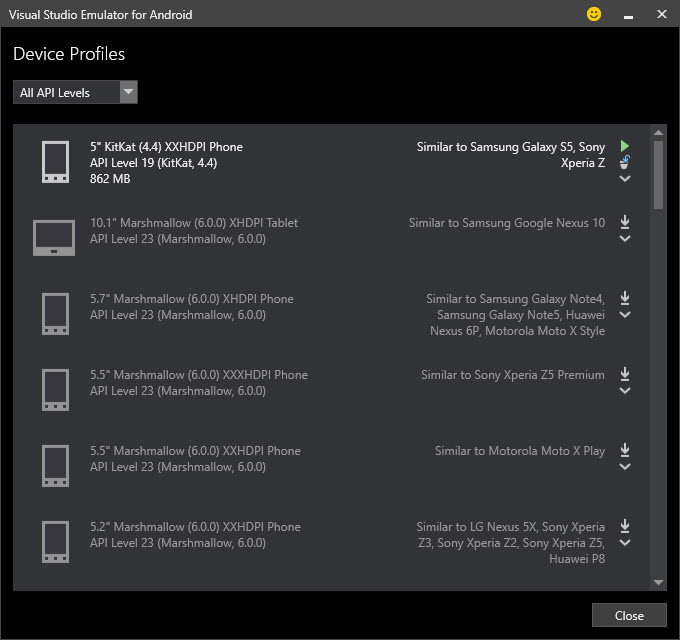Minimize the Visual Studio Emulator window
The width and height of the screenshot is (680, 640).
[628, 15]
